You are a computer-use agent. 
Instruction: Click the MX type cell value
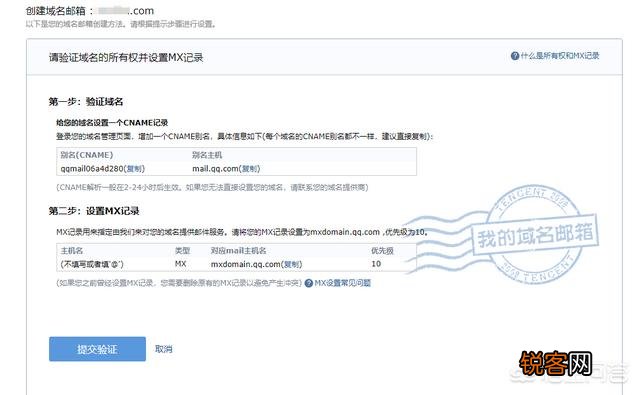pyautogui.click(x=180, y=264)
